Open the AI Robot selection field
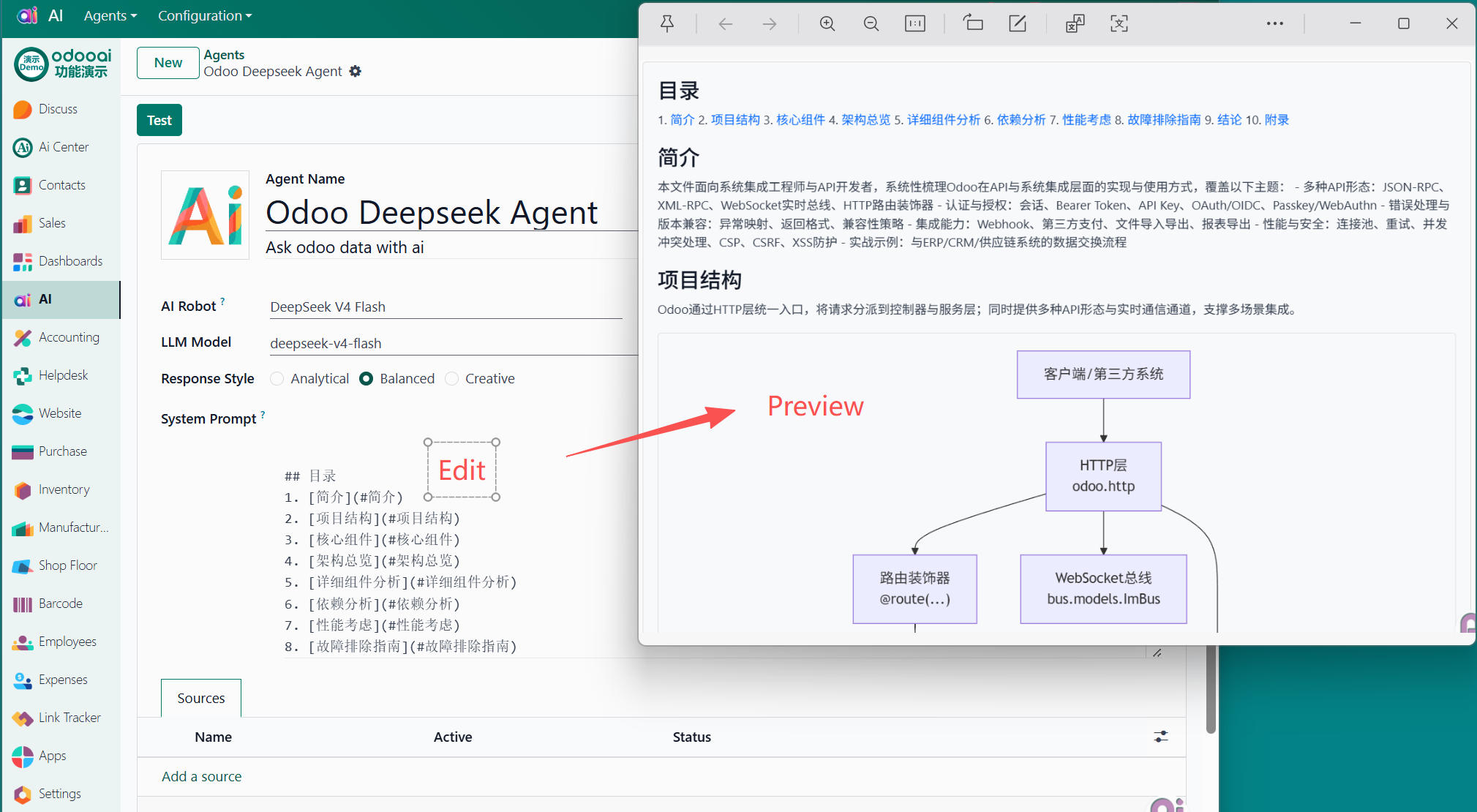Screen dimensions: 1477x812 coord(446,307)
